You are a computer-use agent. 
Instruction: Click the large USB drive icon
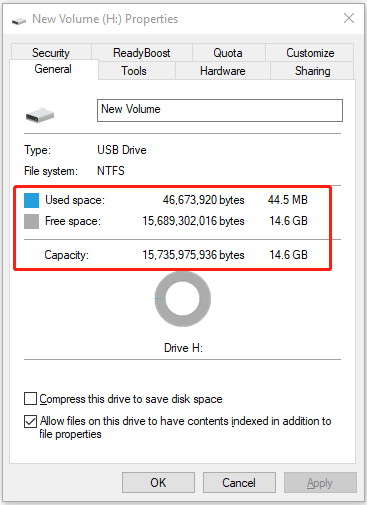click(40, 115)
